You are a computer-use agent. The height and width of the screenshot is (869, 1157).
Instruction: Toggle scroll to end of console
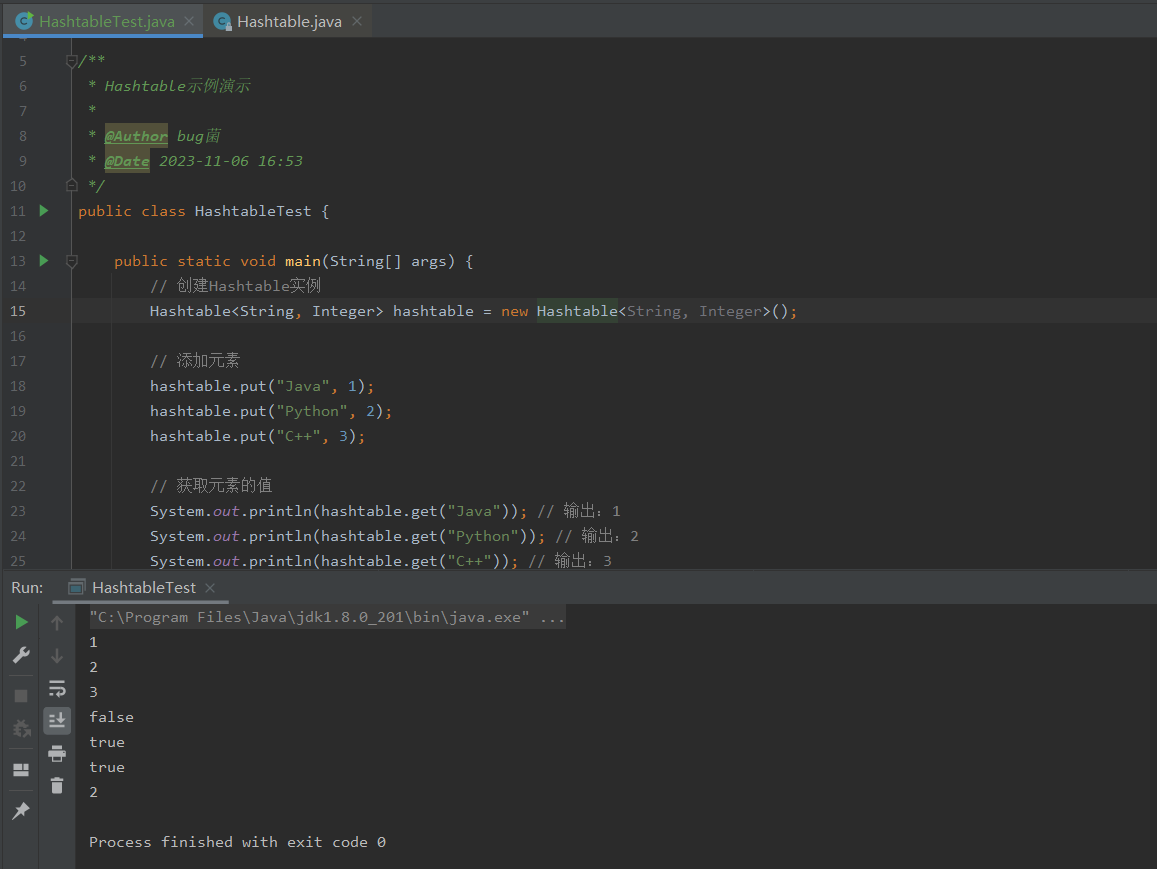point(57,720)
